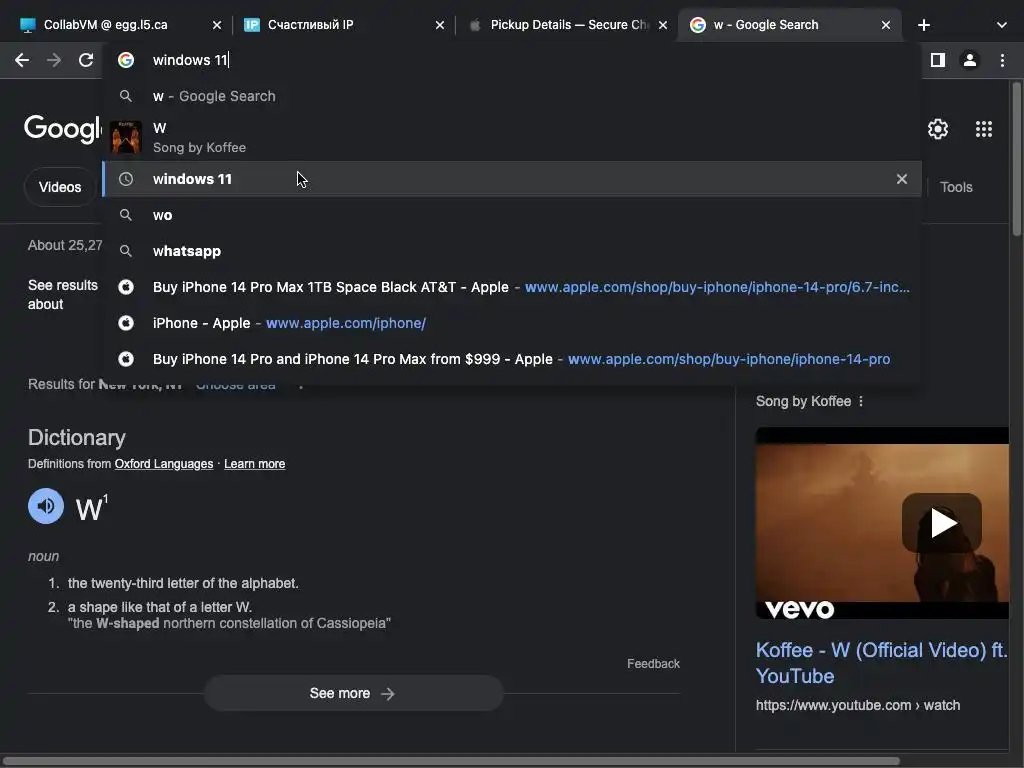Viewport: 1024px width, 768px height.
Task: Open the search Tools option
Action: tap(956, 187)
